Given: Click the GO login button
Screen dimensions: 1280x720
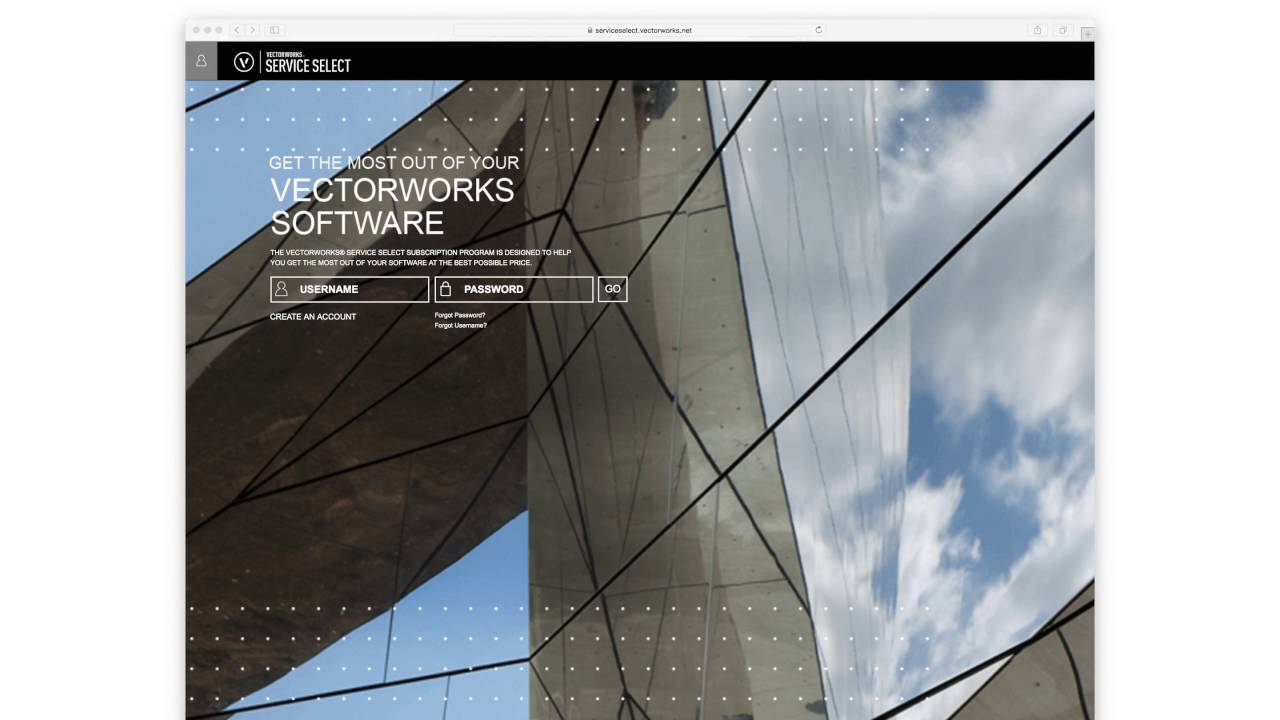Looking at the screenshot, I should click(x=613, y=289).
